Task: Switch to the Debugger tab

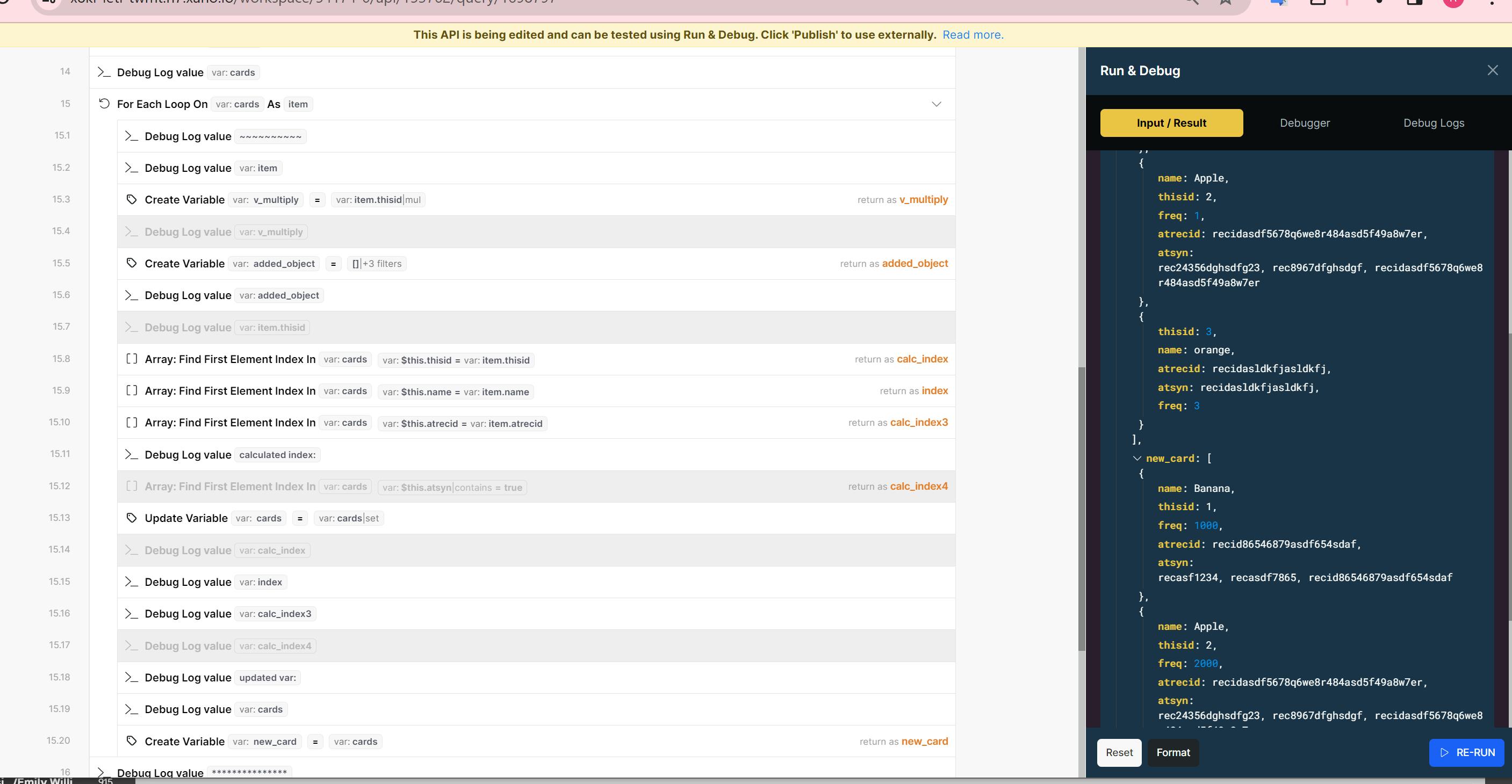Action: point(1304,123)
